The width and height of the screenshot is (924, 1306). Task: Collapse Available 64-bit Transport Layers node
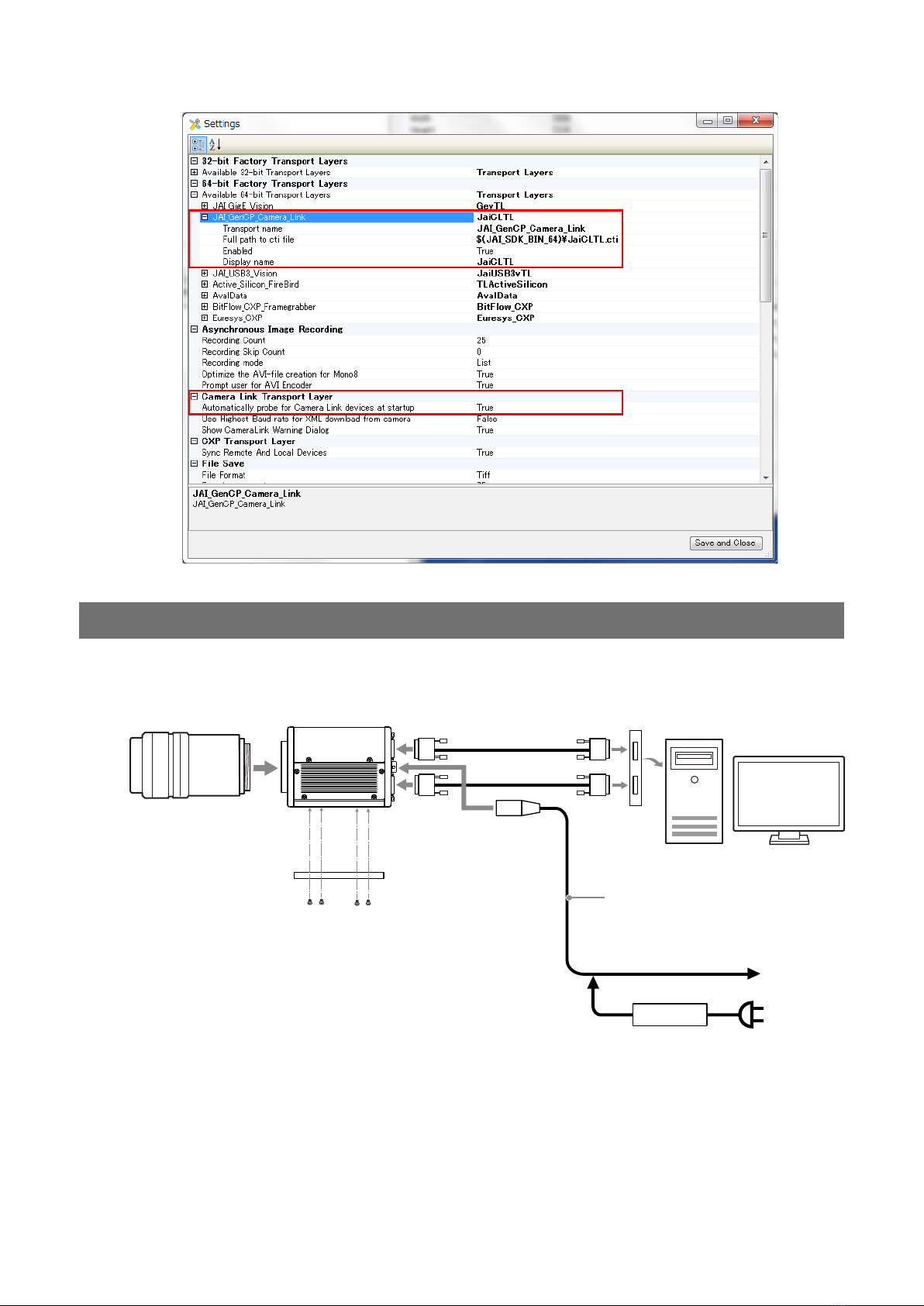(x=195, y=195)
